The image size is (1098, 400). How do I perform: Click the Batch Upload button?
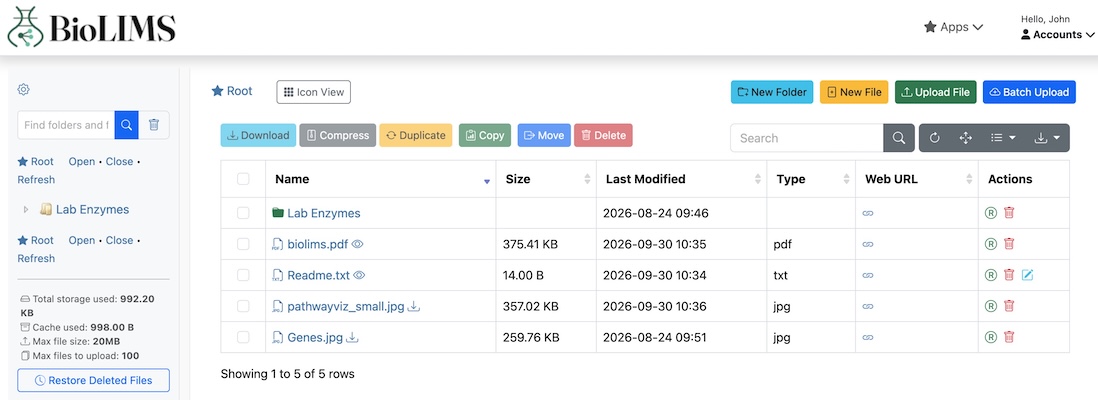click(x=1029, y=92)
